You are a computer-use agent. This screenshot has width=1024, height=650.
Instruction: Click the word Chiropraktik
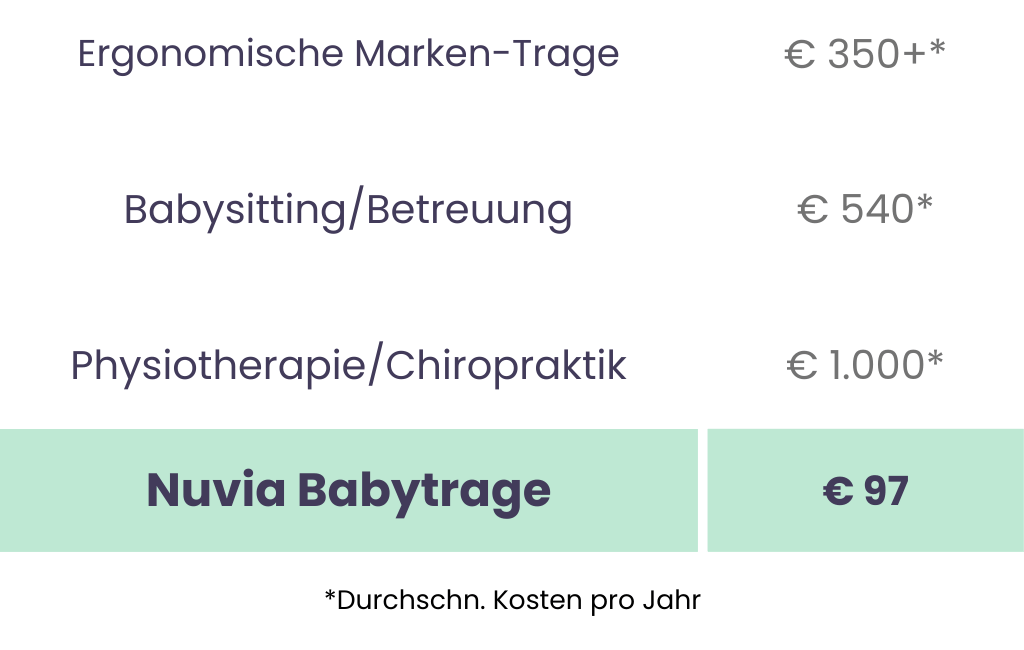point(506,366)
